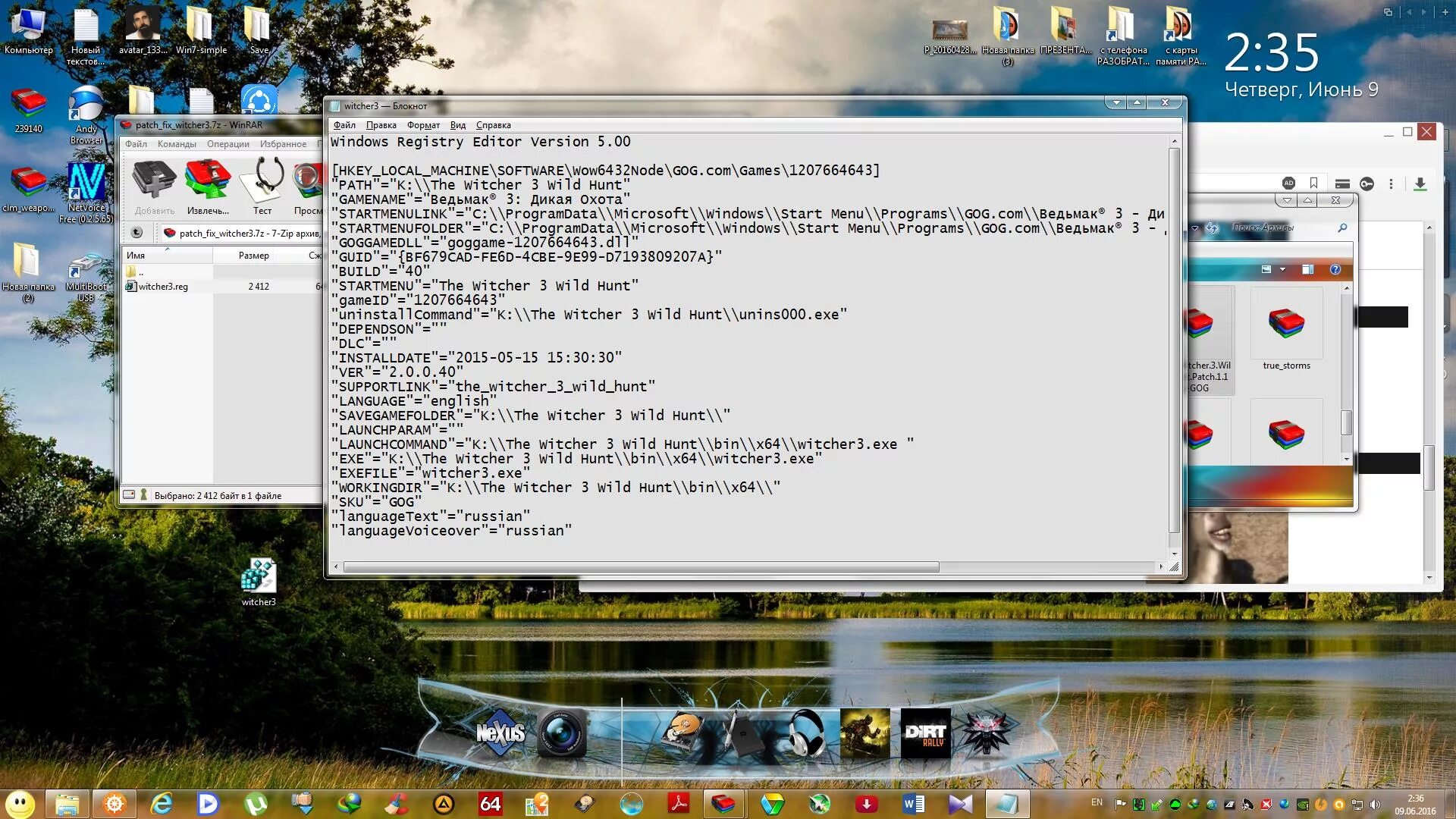The height and width of the screenshot is (819, 1456).
Task: Click WinRAR's Добавить (Add) toolbar icon
Action: tap(154, 186)
